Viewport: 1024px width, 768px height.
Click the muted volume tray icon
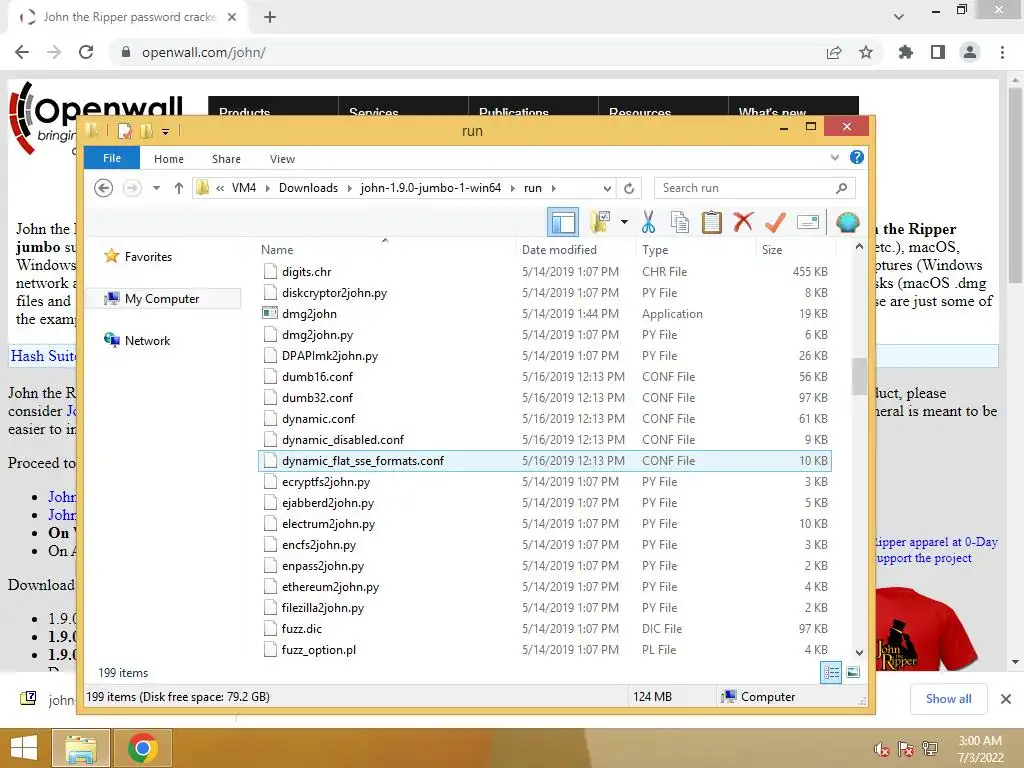[882, 749]
